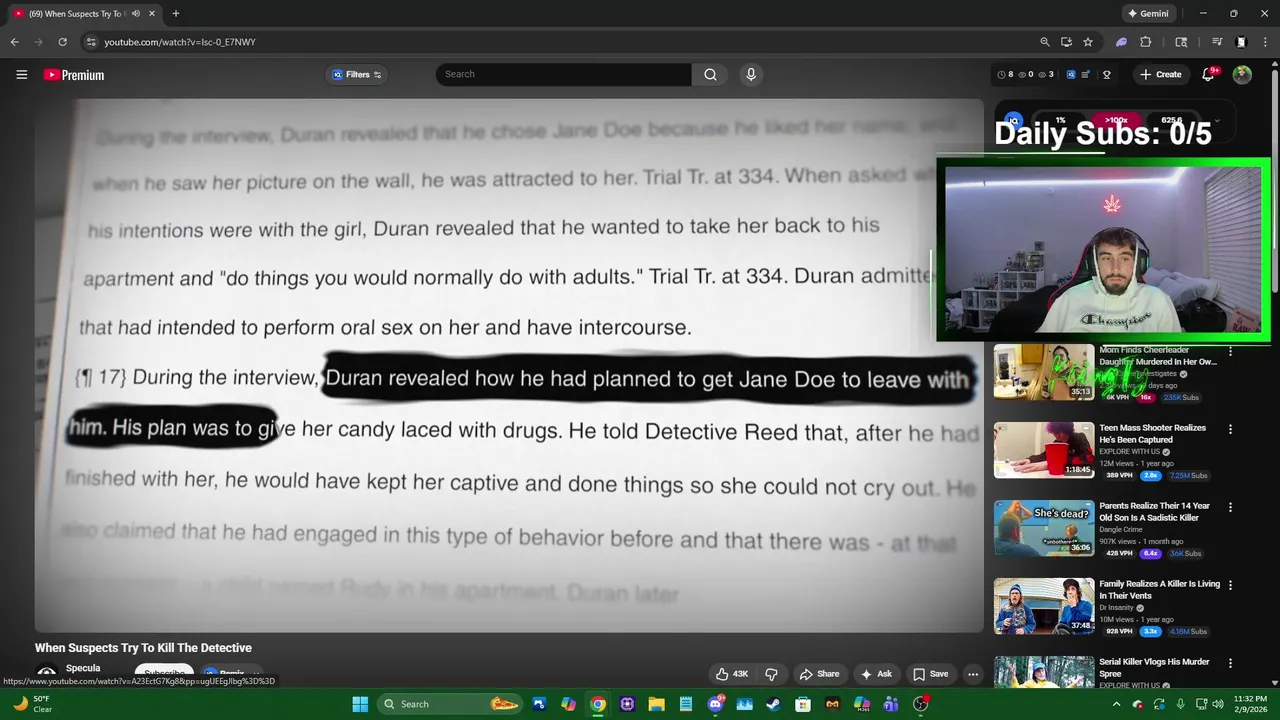The width and height of the screenshot is (1280, 720).
Task: Click the Ask button under the video
Action: point(876,674)
